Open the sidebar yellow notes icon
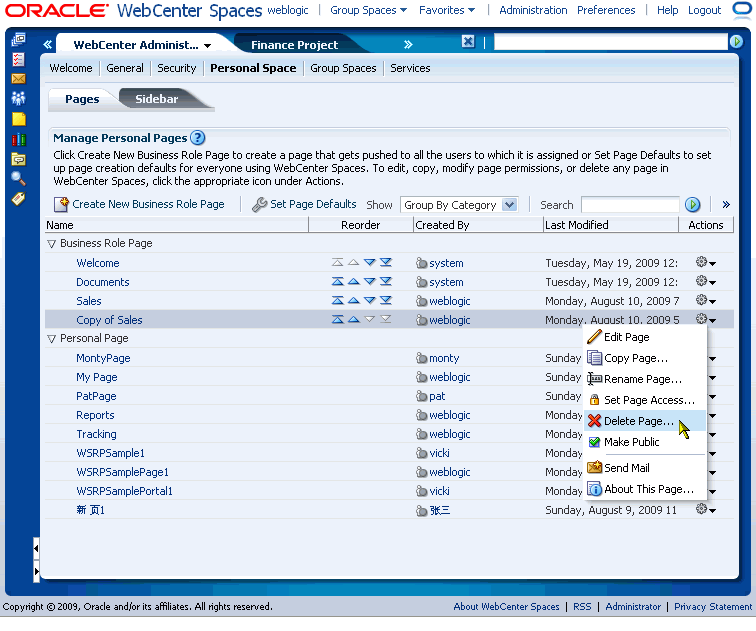This screenshot has height=631, width=756. (19, 119)
